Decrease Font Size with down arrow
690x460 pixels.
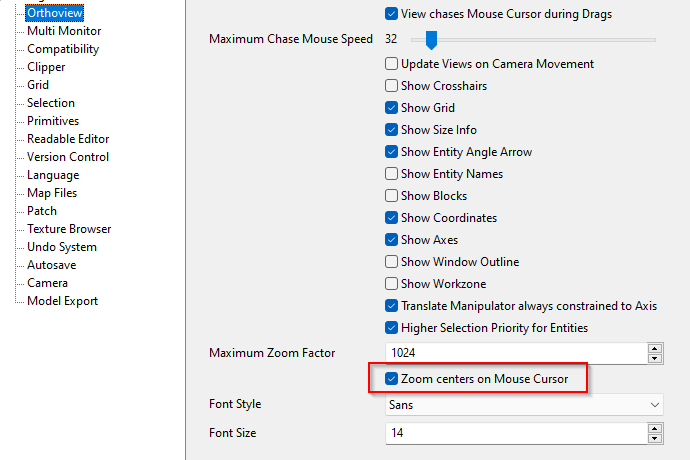pos(655,438)
